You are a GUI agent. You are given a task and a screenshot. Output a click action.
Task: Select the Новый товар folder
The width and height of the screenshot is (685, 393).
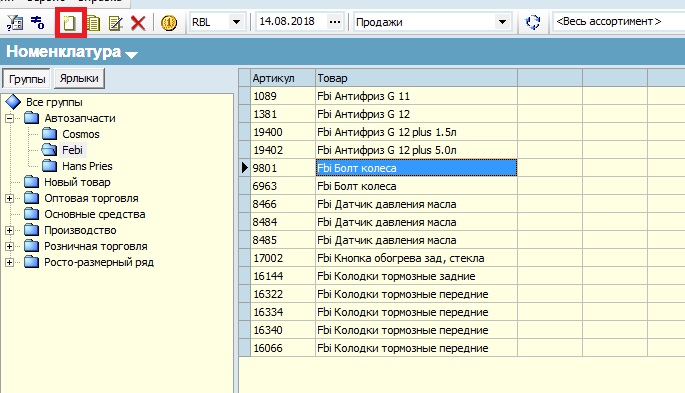click(x=77, y=182)
